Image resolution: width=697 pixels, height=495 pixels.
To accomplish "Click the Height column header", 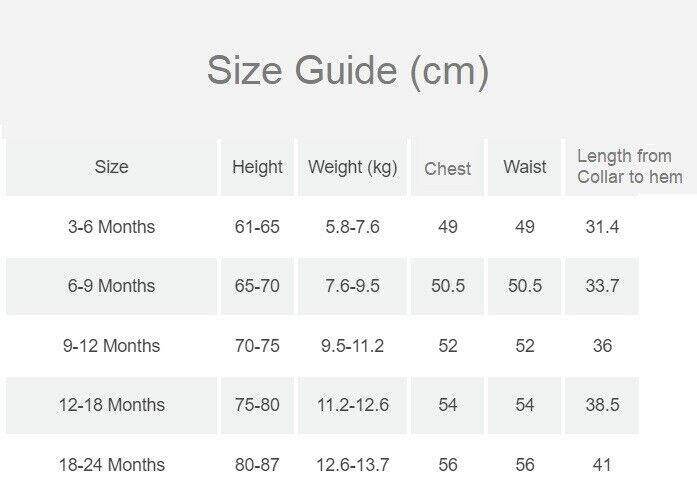I will coord(257,167).
